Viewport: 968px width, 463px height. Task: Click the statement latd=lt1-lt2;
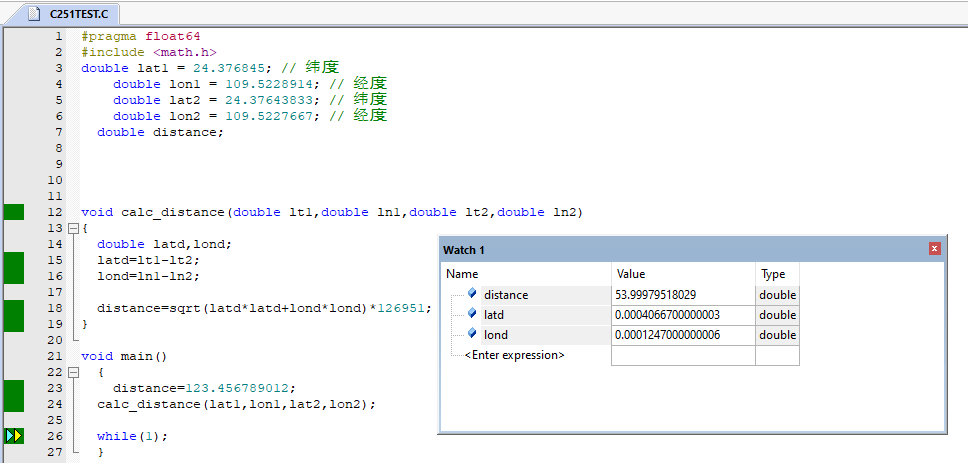149,261
